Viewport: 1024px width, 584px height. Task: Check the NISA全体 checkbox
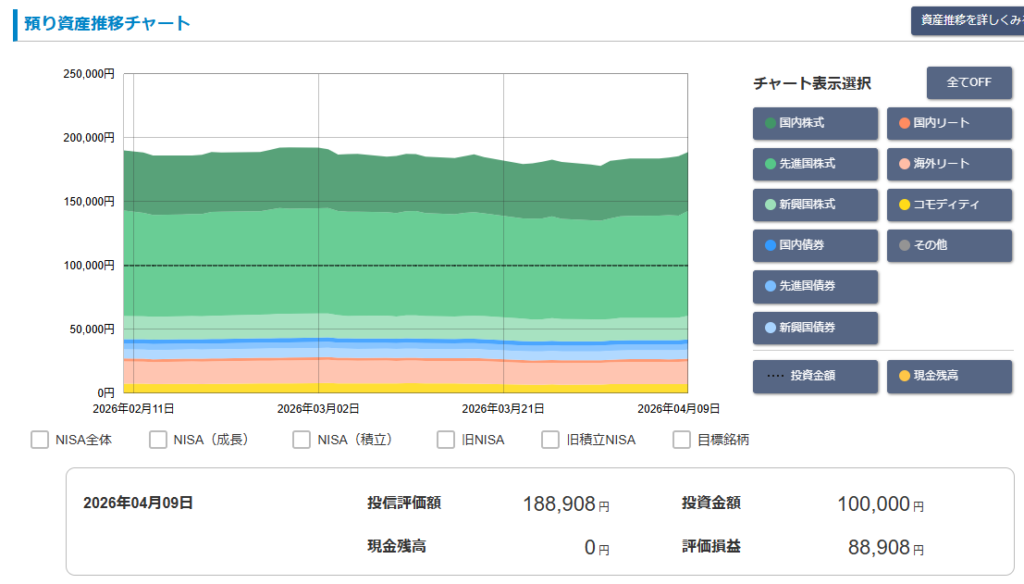point(40,440)
